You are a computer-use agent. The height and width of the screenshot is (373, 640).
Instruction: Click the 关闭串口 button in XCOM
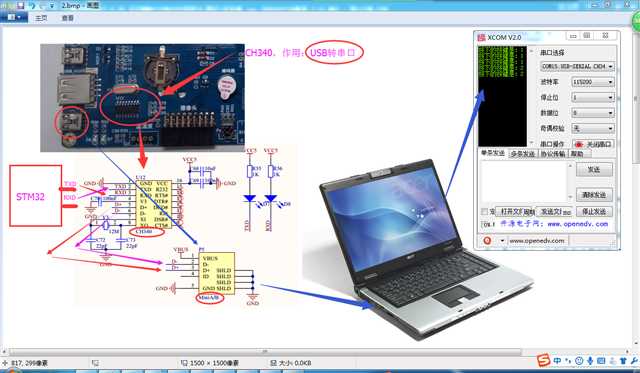593,144
